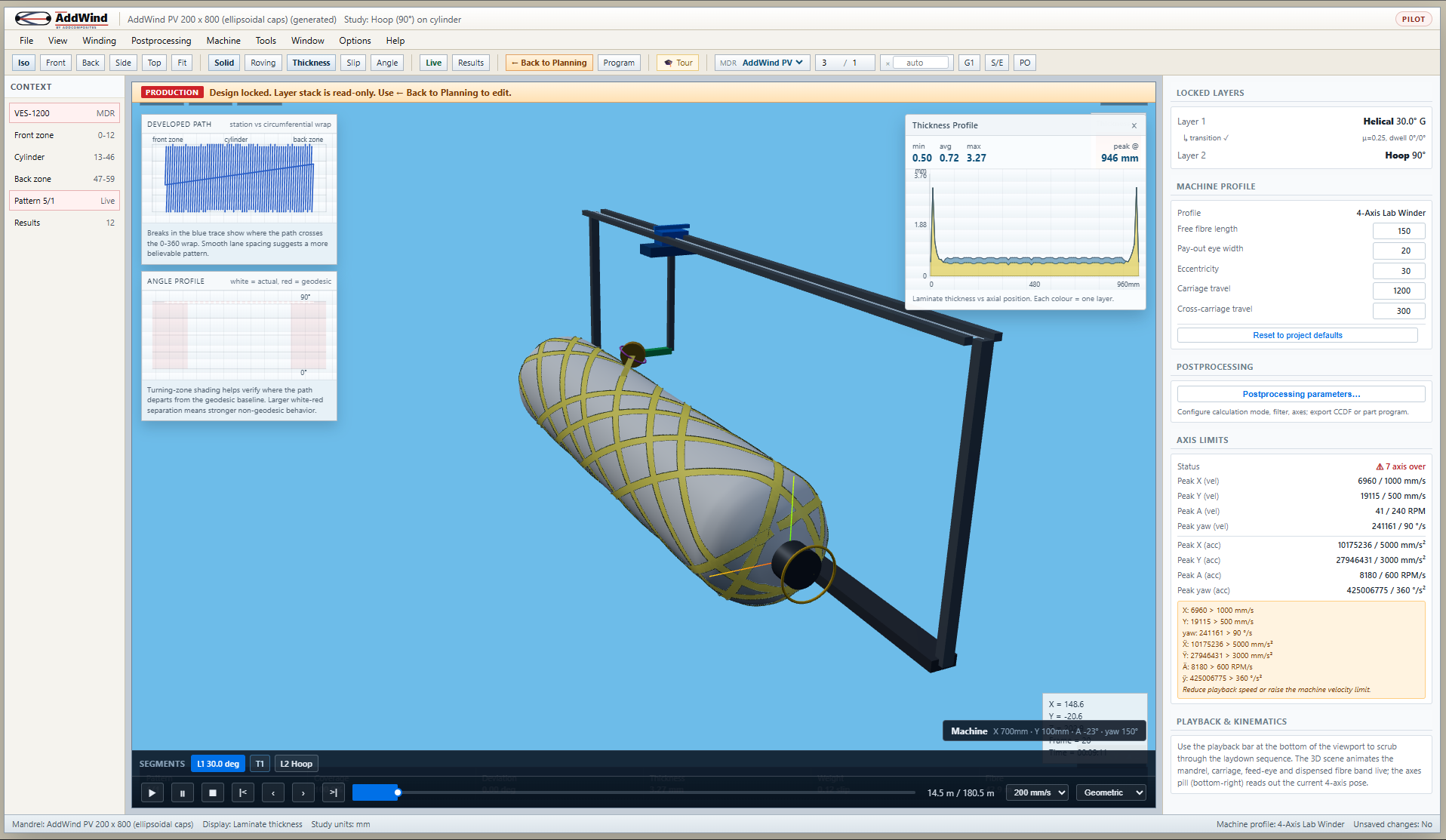Toggle Thickness display mode
The image size is (1446, 840).
312,63
